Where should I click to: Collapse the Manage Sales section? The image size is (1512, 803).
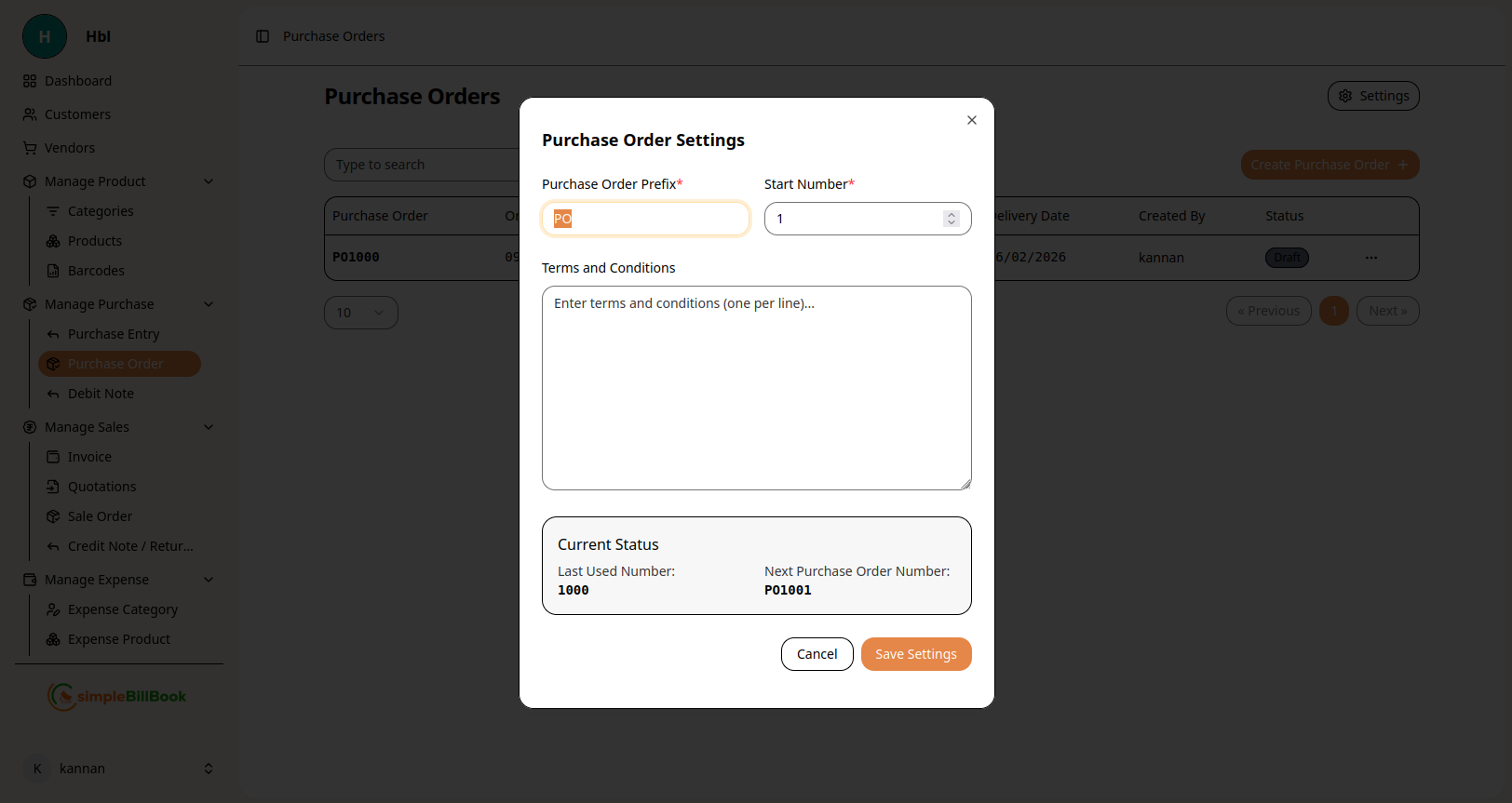click(209, 427)
